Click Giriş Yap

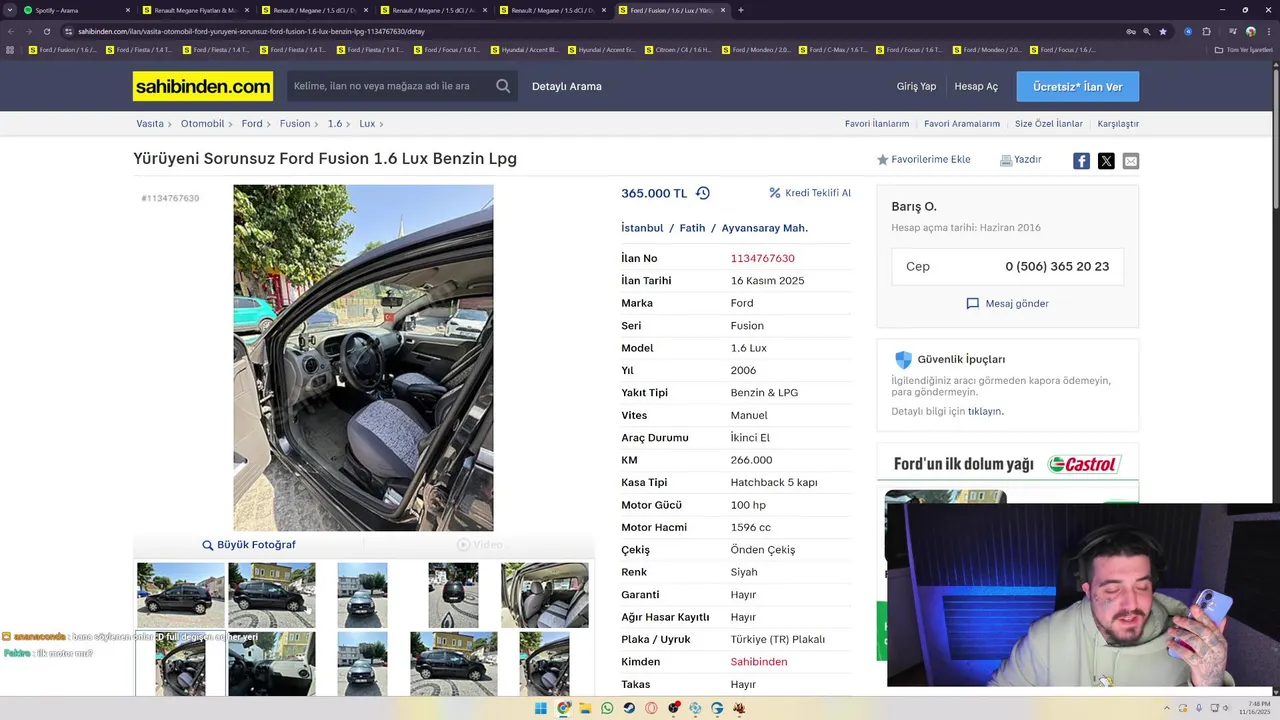click(916, 87)
